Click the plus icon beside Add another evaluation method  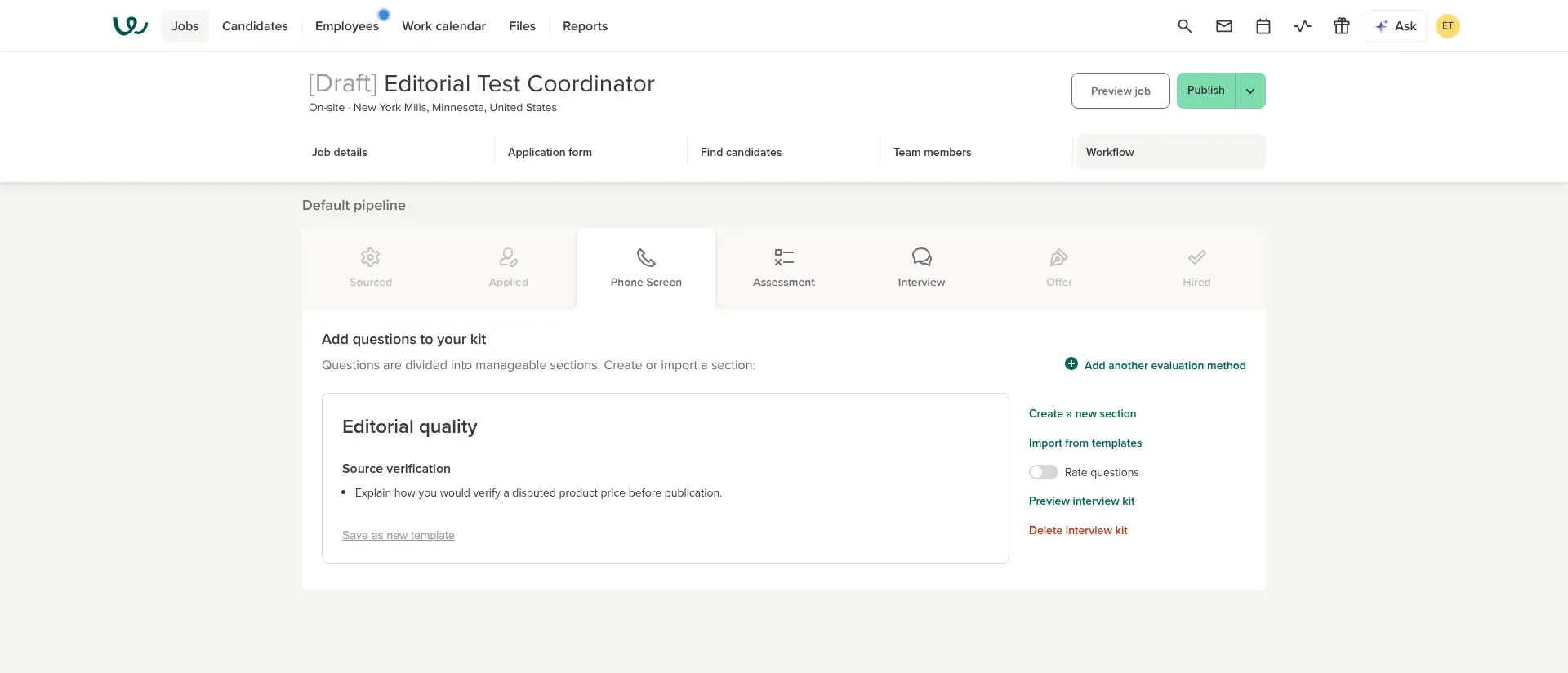pyautogui.click(x=1071, y=364)
